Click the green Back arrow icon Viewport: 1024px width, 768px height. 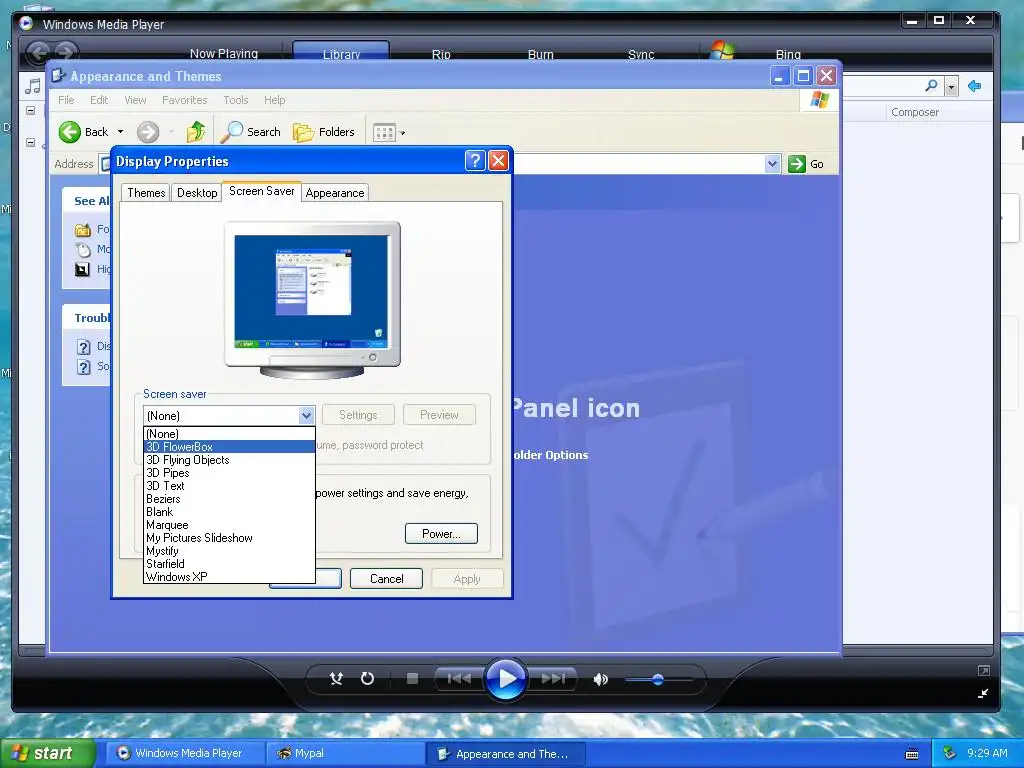[69, 132]
